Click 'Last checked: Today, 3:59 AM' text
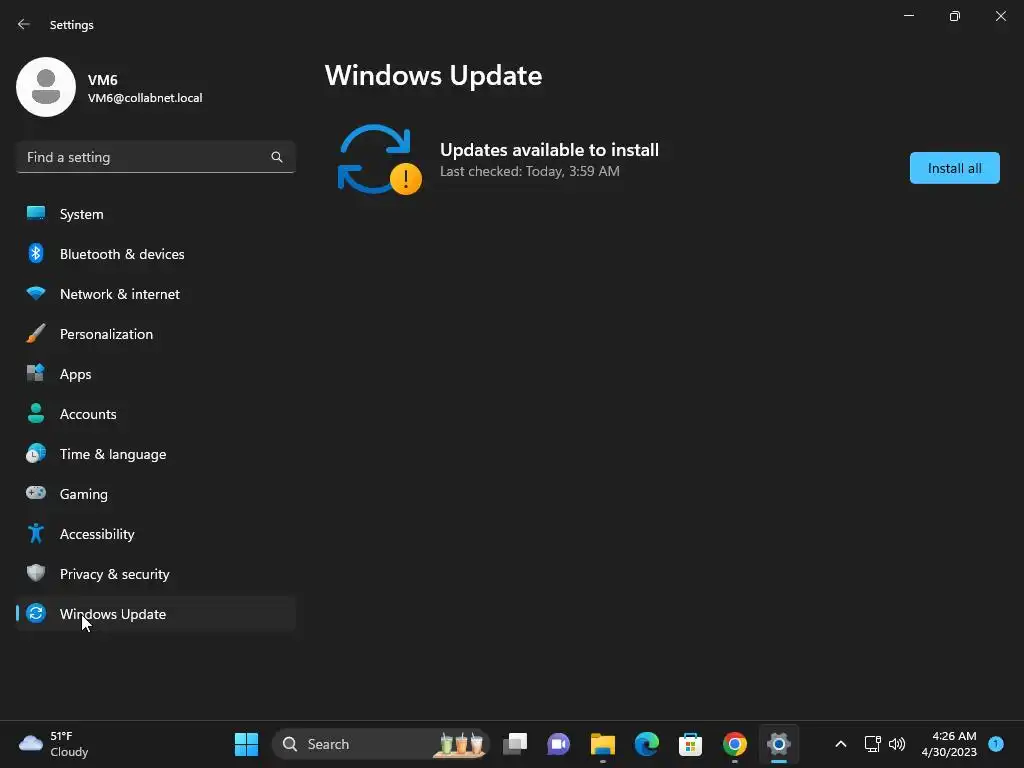Image resolution: width=1024 pixels, height=768 pixels. tap(530, 171)
